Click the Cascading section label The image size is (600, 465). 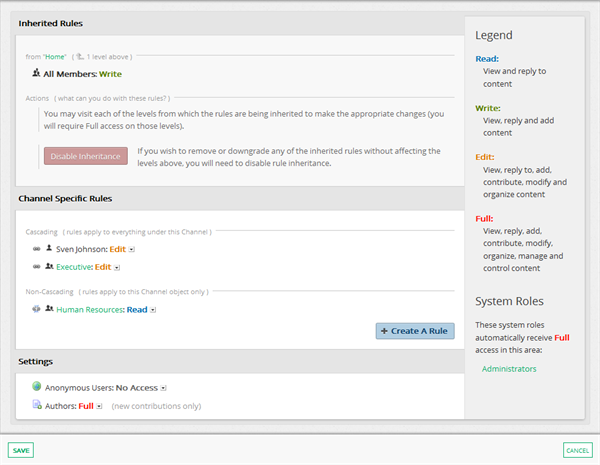click(x=41, y=232)
